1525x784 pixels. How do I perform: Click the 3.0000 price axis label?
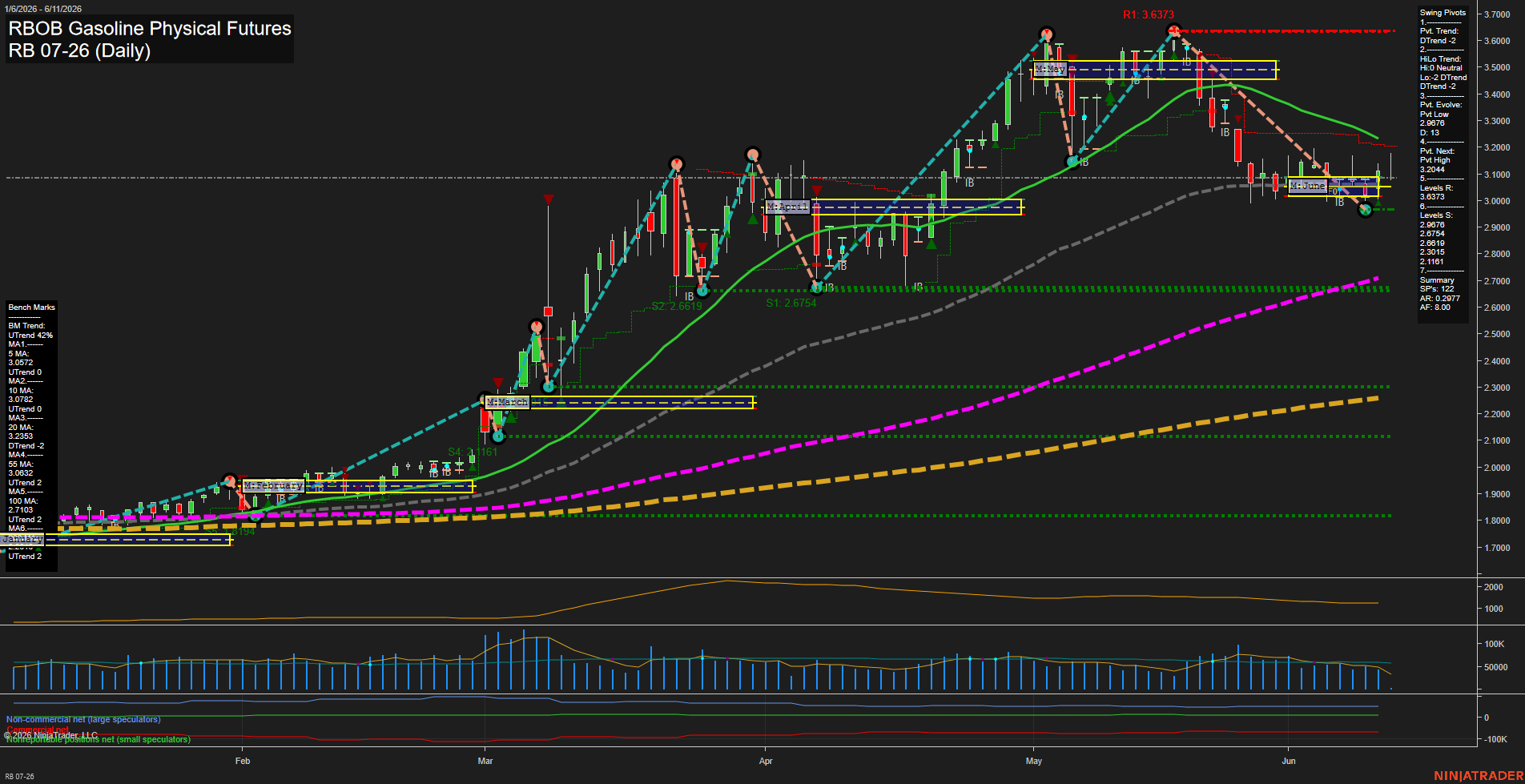[1497, 201]
